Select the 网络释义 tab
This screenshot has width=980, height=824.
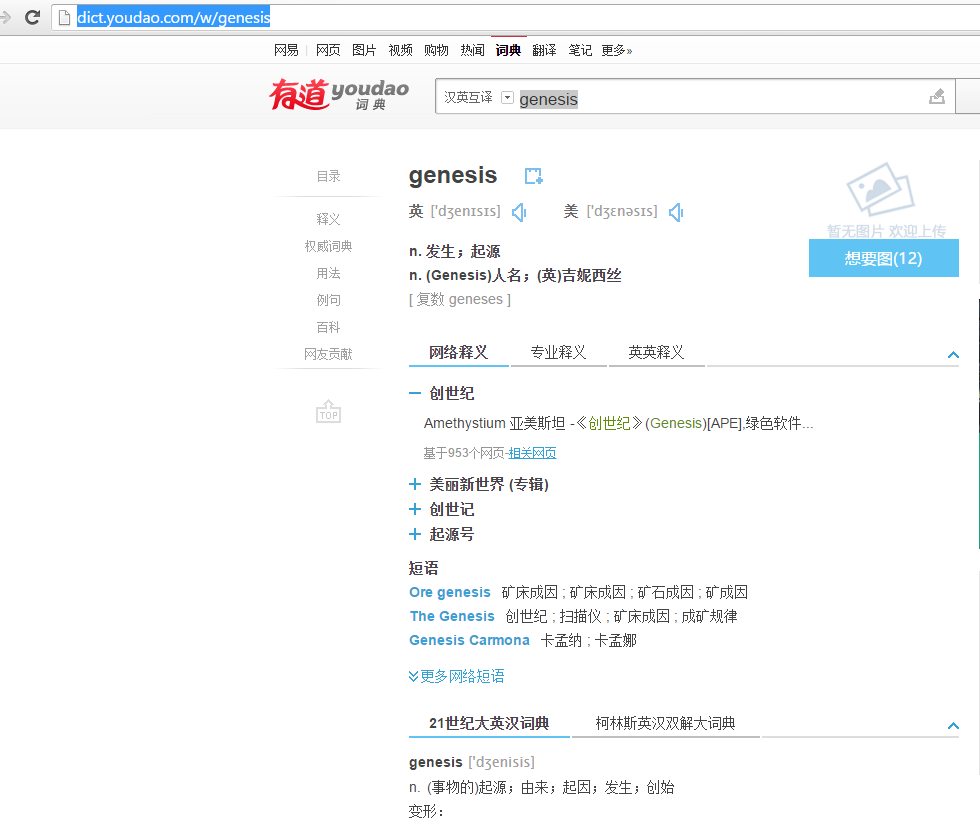458,353
